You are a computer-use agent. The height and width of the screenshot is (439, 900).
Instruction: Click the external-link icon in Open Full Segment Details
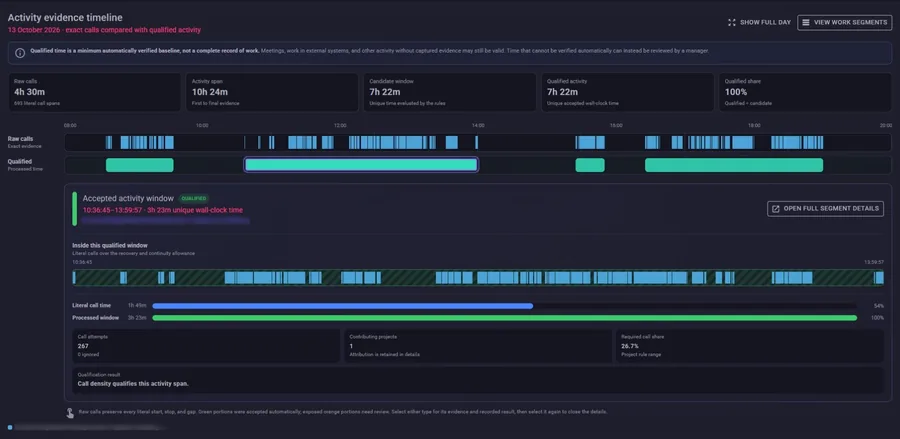(775, 209)
